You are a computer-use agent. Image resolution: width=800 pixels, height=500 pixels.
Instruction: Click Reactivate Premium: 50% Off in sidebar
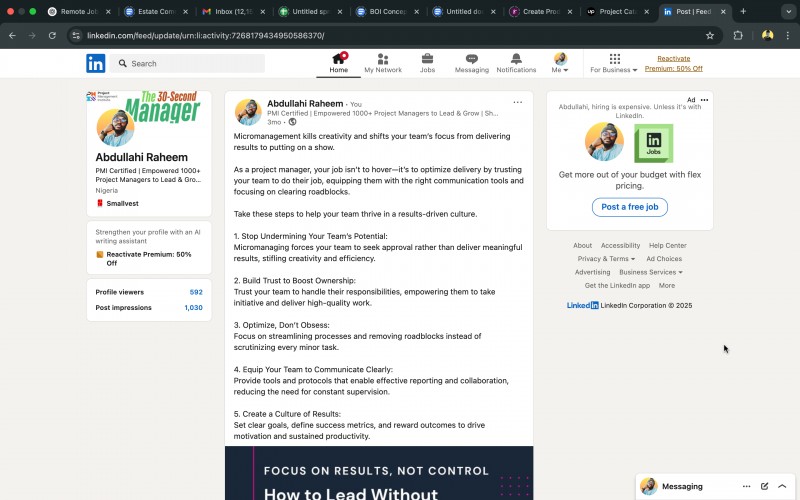(148, 258)
